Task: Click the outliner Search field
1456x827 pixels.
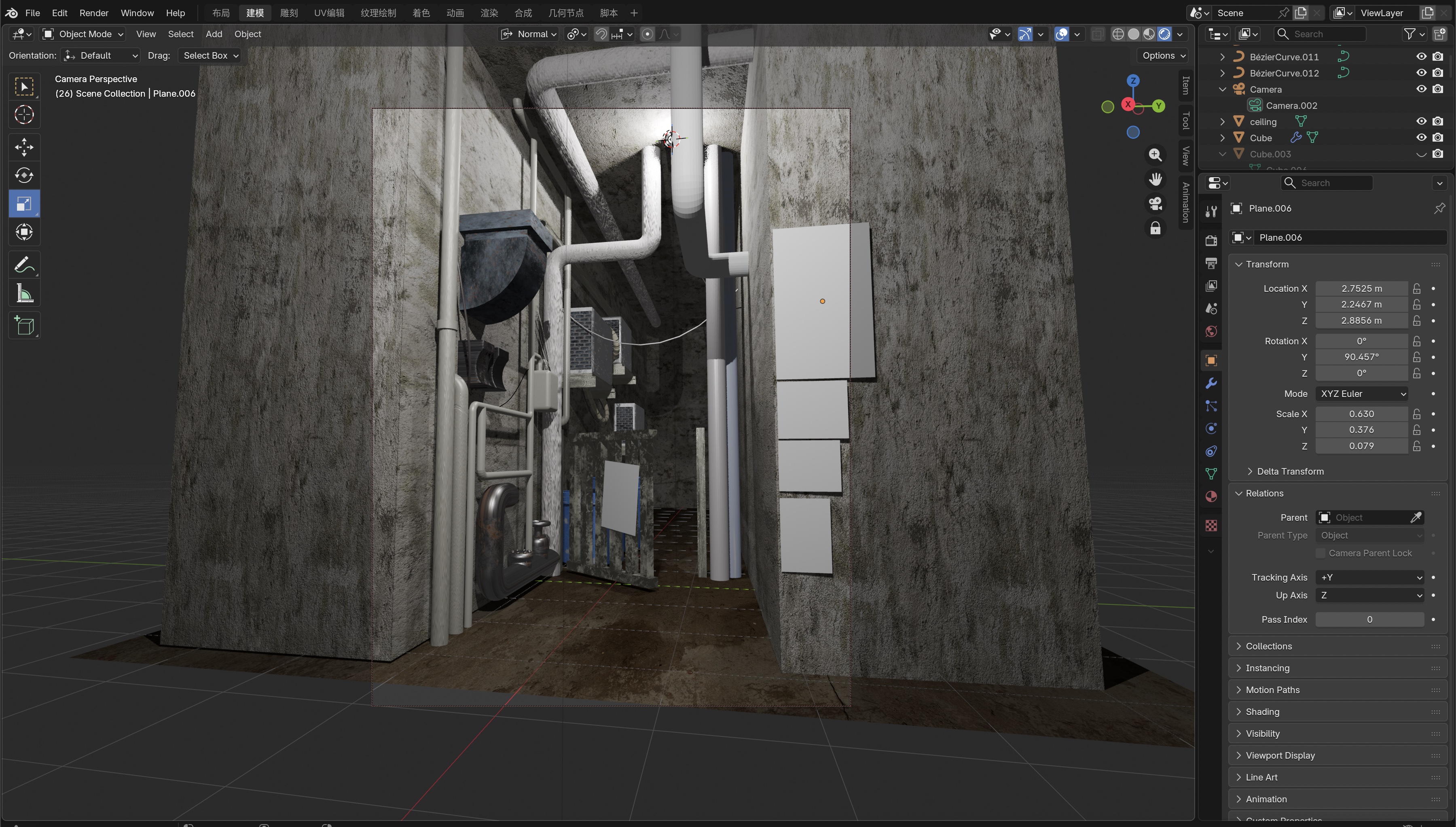Action: coord(1319,34)
